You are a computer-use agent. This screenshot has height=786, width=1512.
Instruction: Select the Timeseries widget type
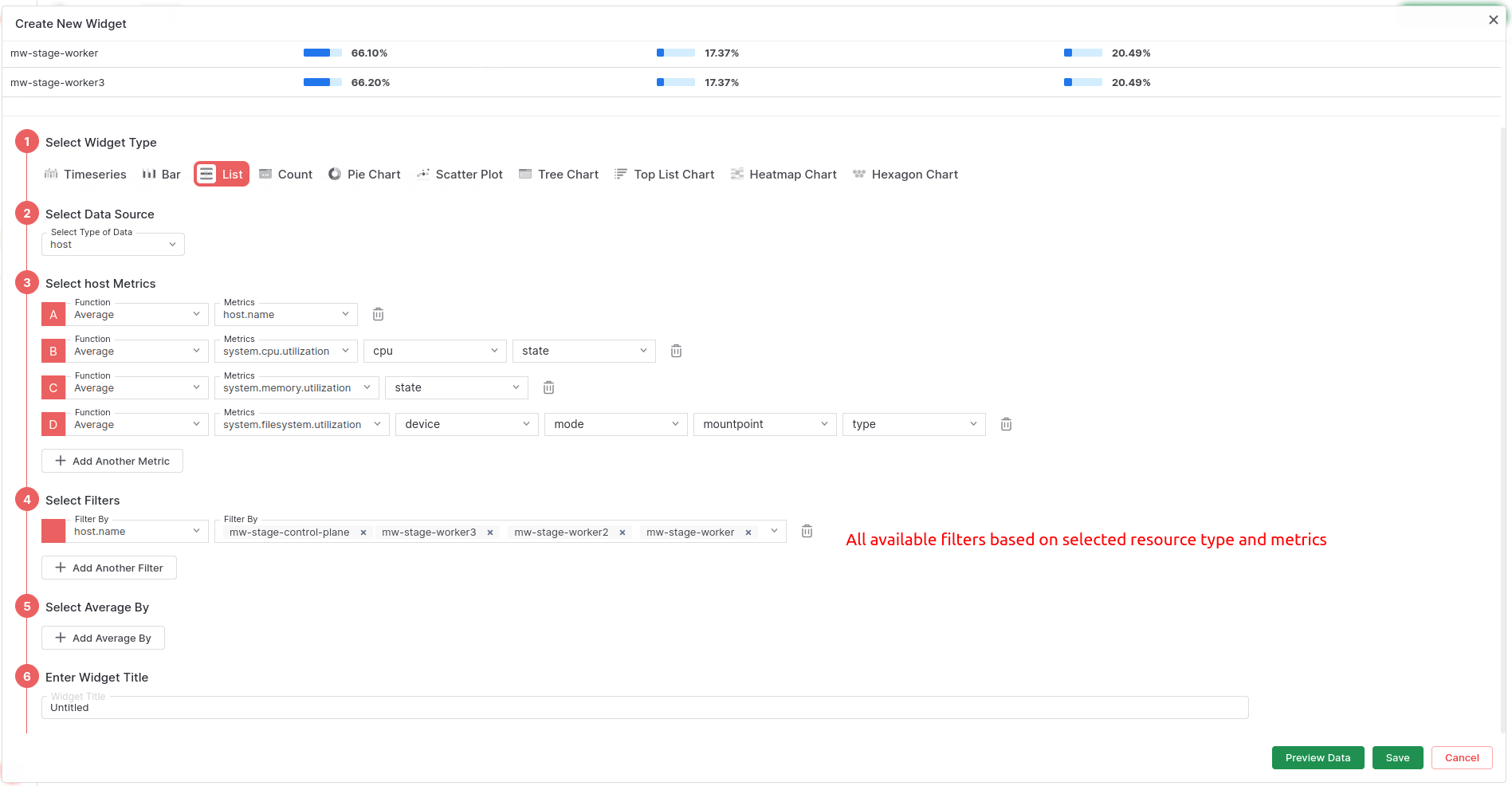point(85,175)
